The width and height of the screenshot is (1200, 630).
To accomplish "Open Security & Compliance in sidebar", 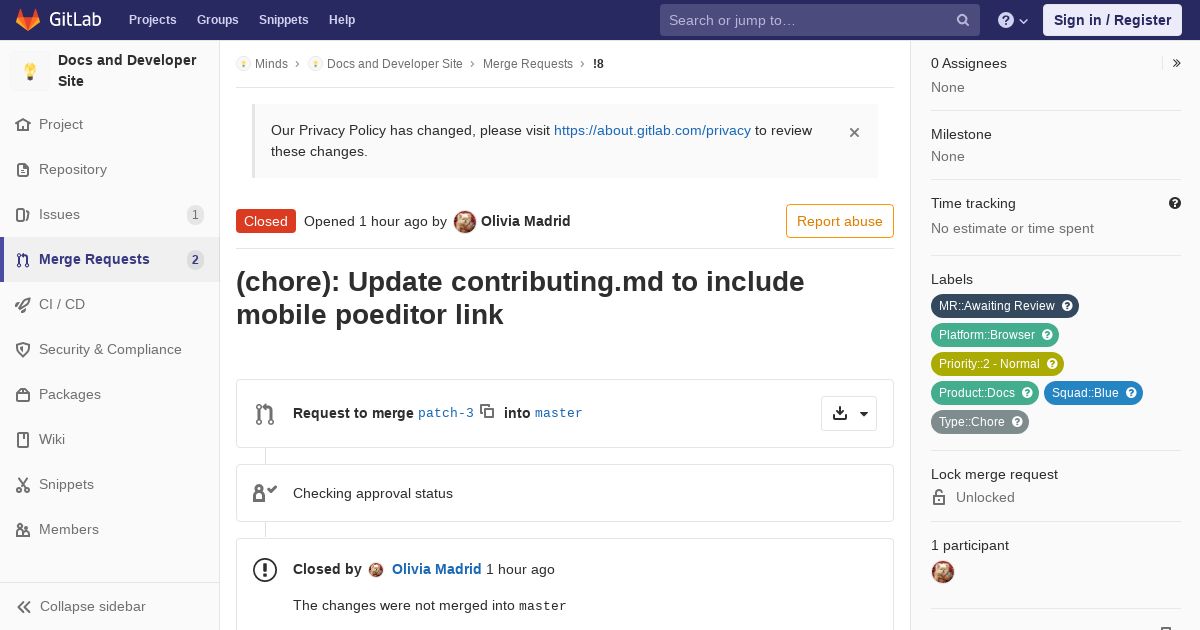I will [x=110, y=349].
